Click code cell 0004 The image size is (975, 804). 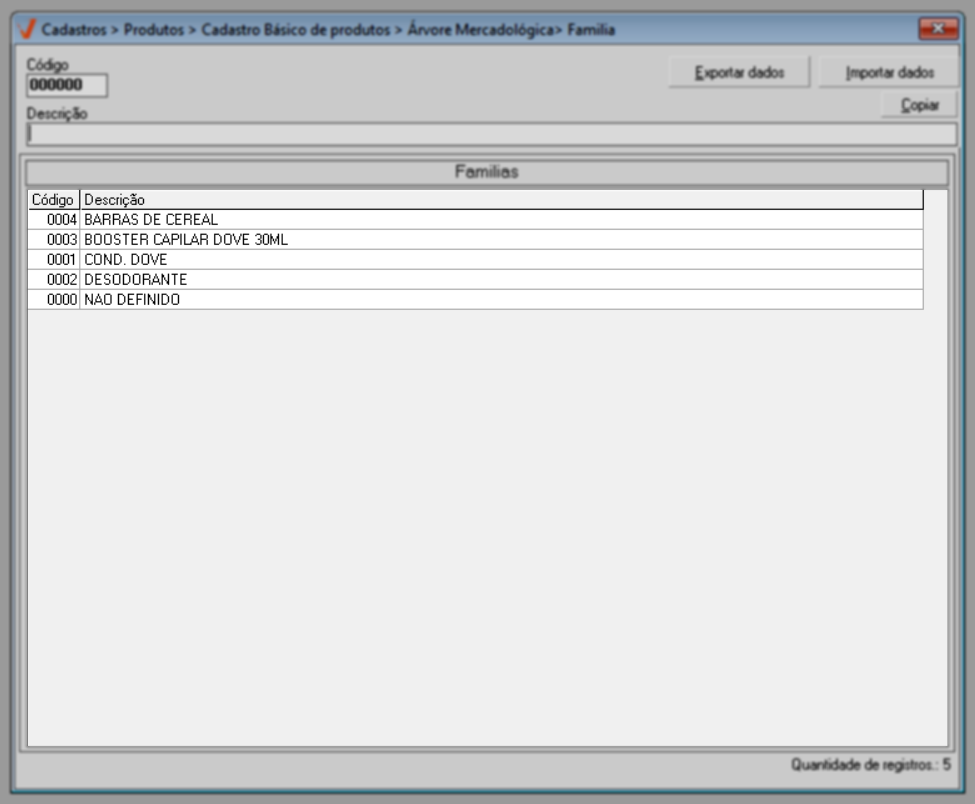[54, 219]
